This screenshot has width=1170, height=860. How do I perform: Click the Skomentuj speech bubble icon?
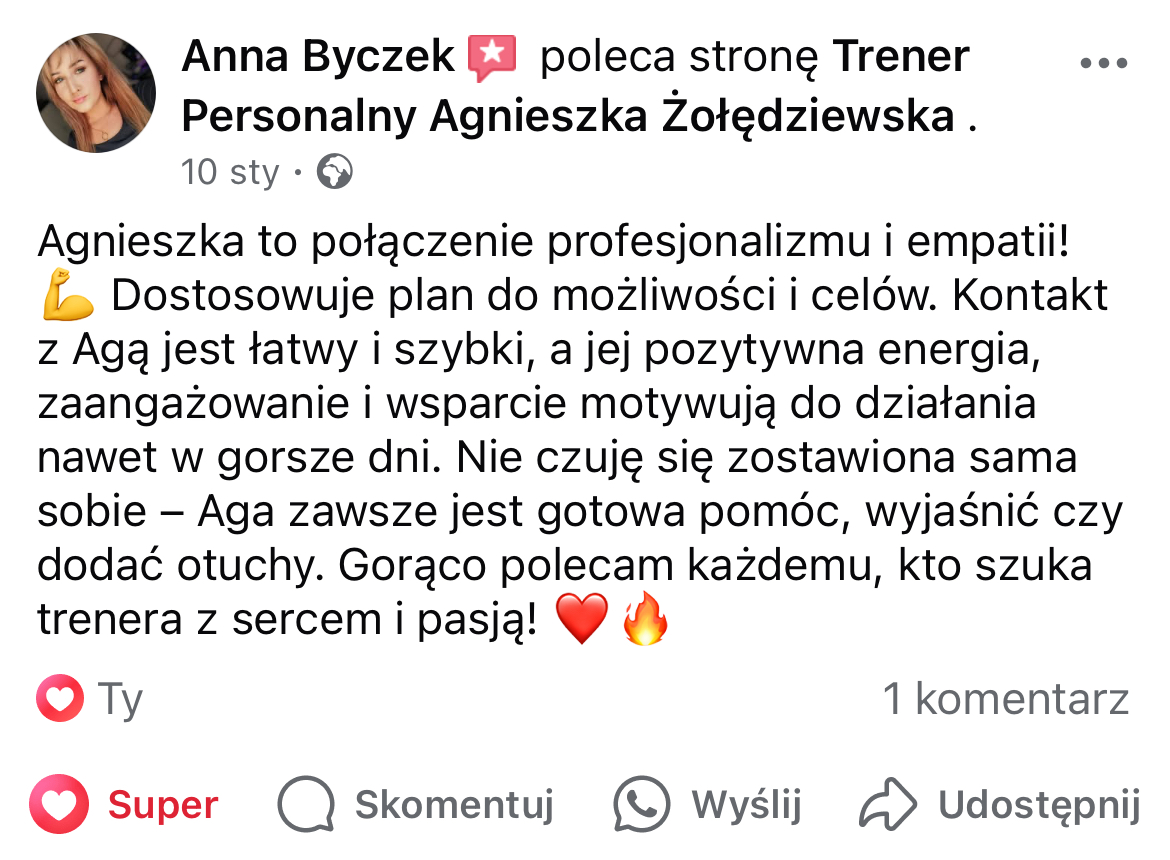(305, 805)
